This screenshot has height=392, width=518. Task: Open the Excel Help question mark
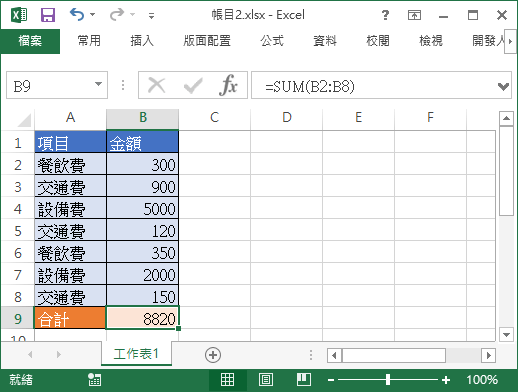click(x=385, y=15)
